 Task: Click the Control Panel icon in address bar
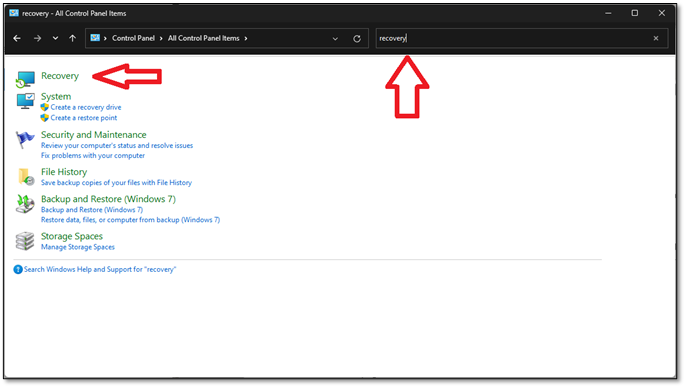(x=95, y=38)
